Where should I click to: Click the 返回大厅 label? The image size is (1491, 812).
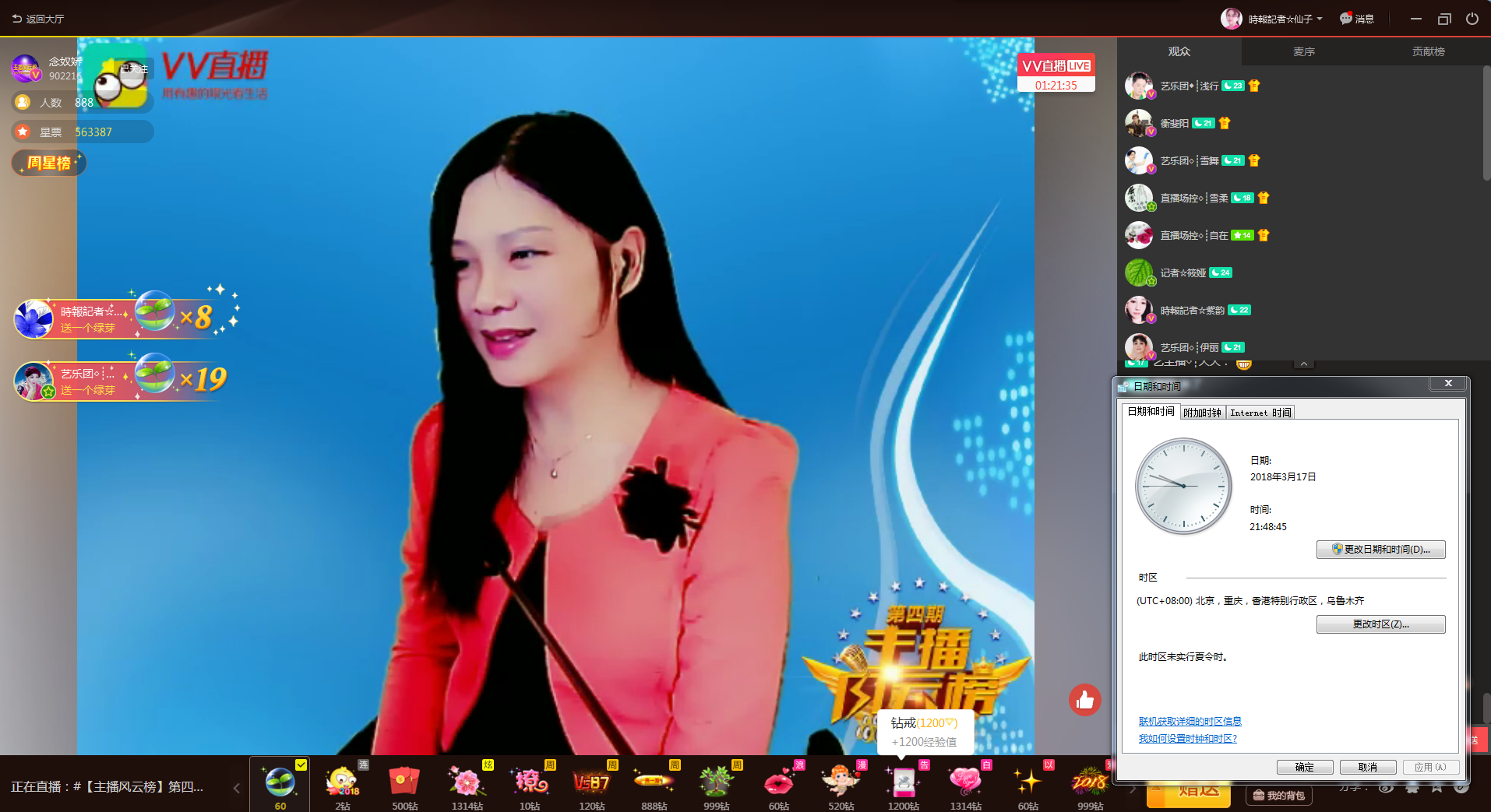pos(45,19)
